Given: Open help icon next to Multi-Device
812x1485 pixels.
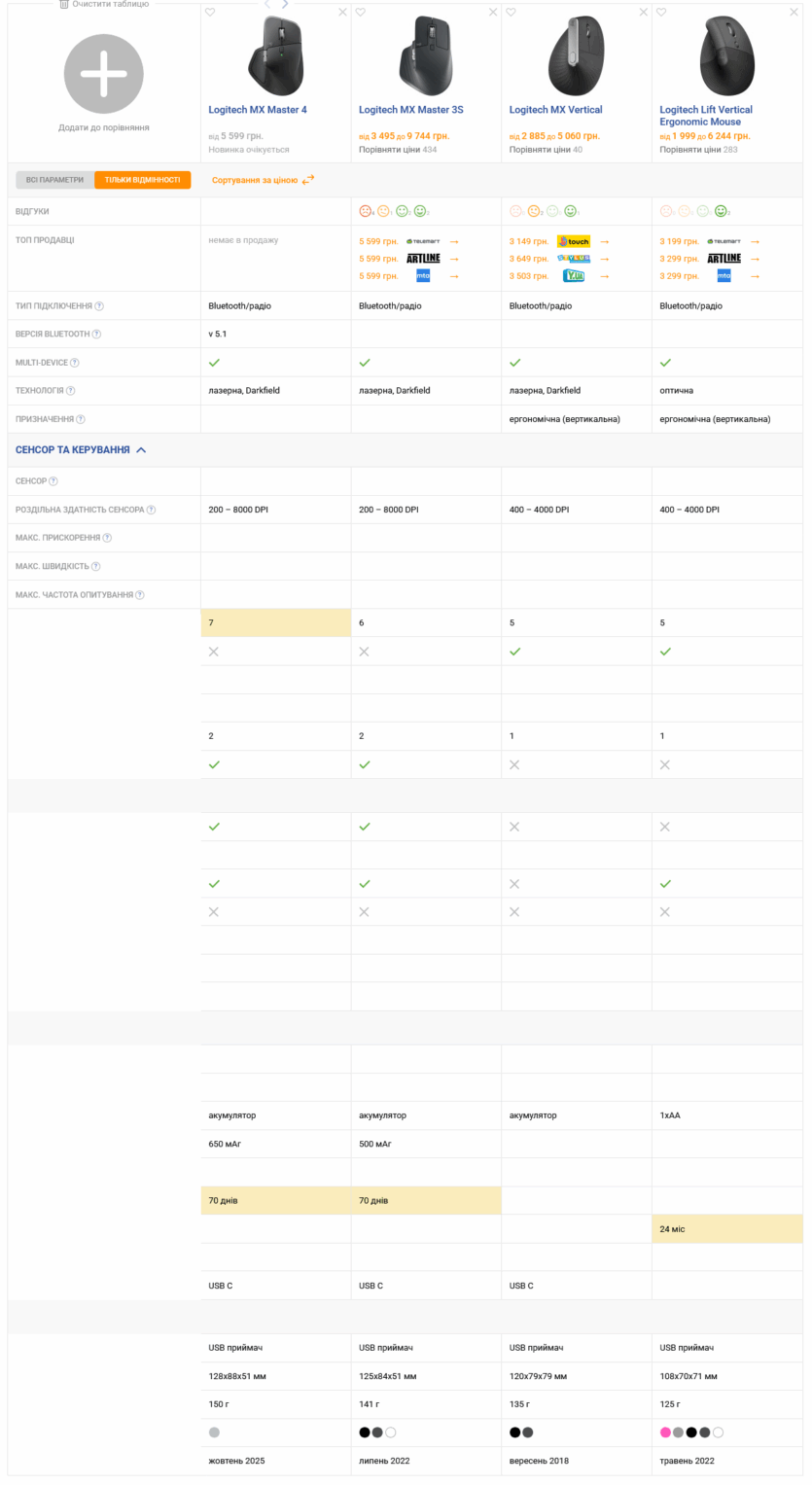Looking at the screenshot, I should (x=75, y=363).
